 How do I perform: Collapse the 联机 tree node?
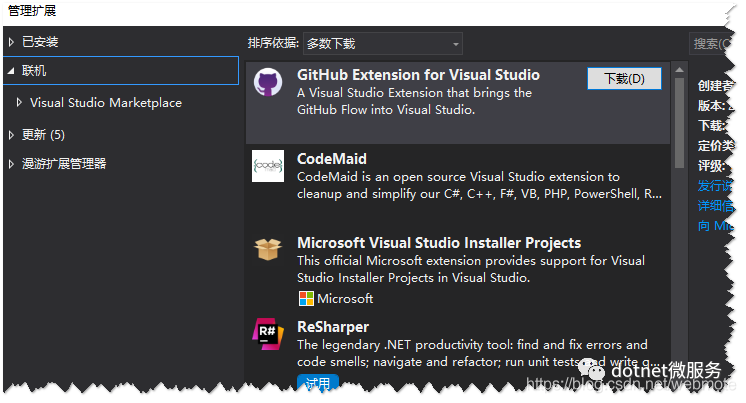11,71
